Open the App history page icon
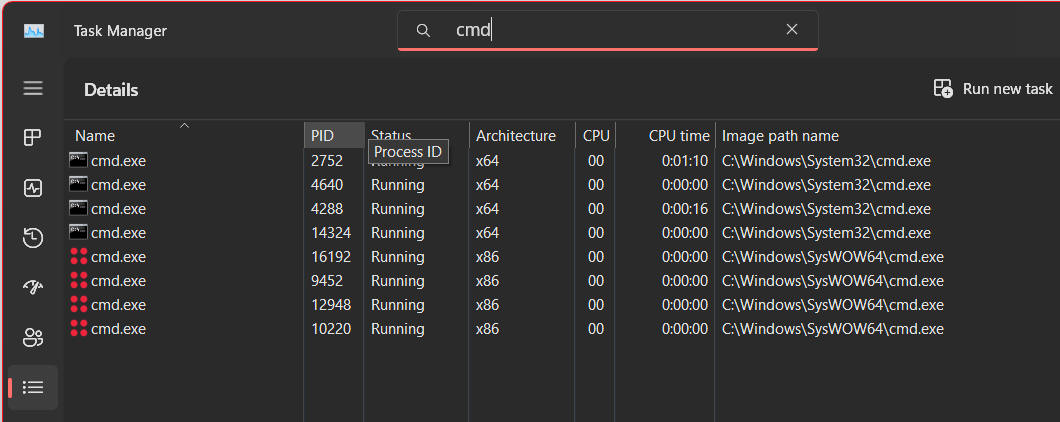Screen dimensions: 1060x422 33,237
